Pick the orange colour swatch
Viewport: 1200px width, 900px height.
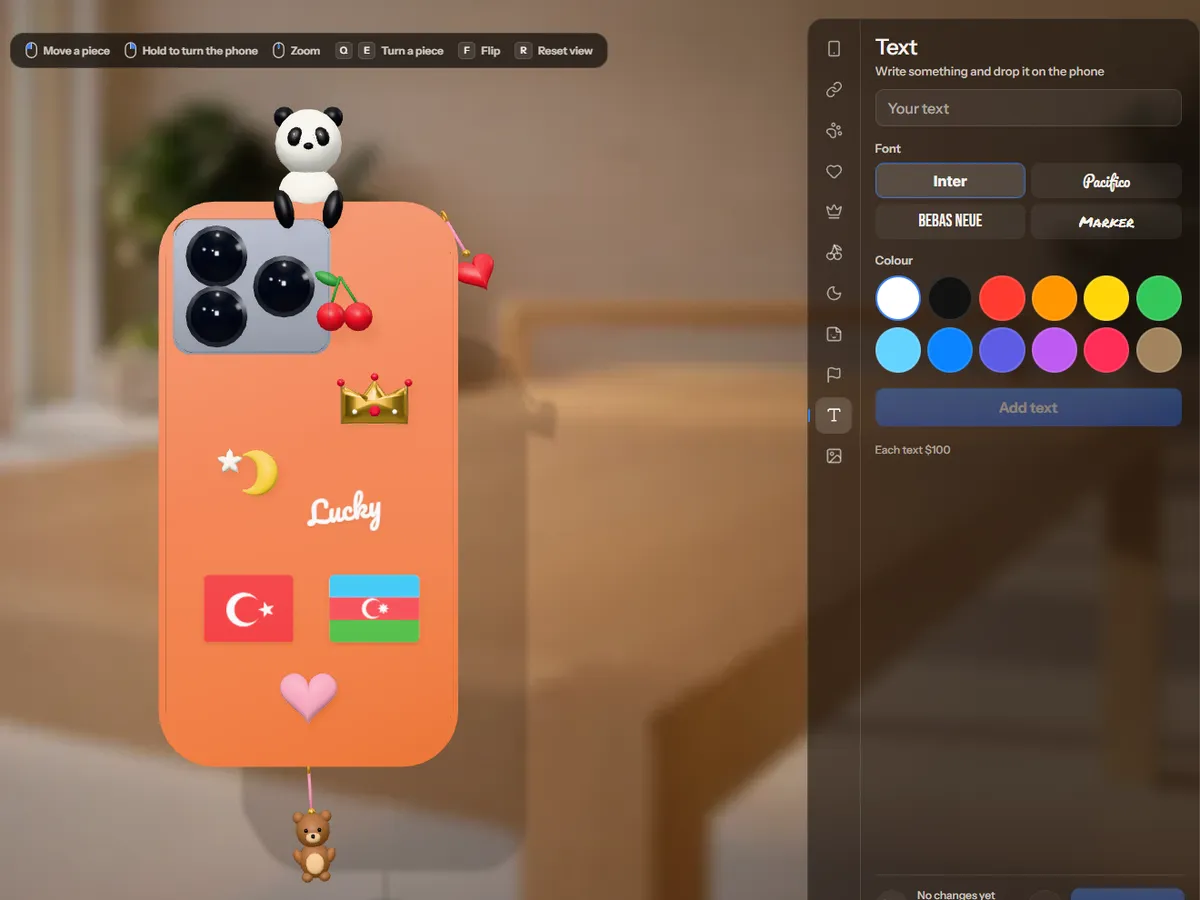(x=1054, y=298)
